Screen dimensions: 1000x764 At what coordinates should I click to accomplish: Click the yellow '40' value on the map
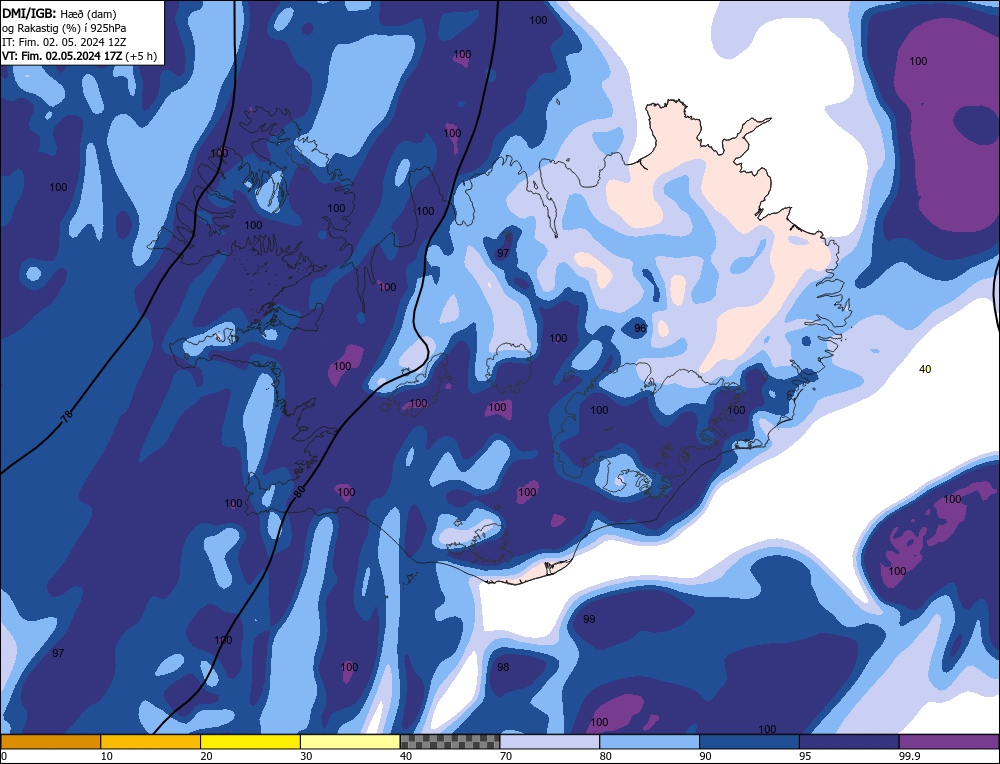[925, 369]
